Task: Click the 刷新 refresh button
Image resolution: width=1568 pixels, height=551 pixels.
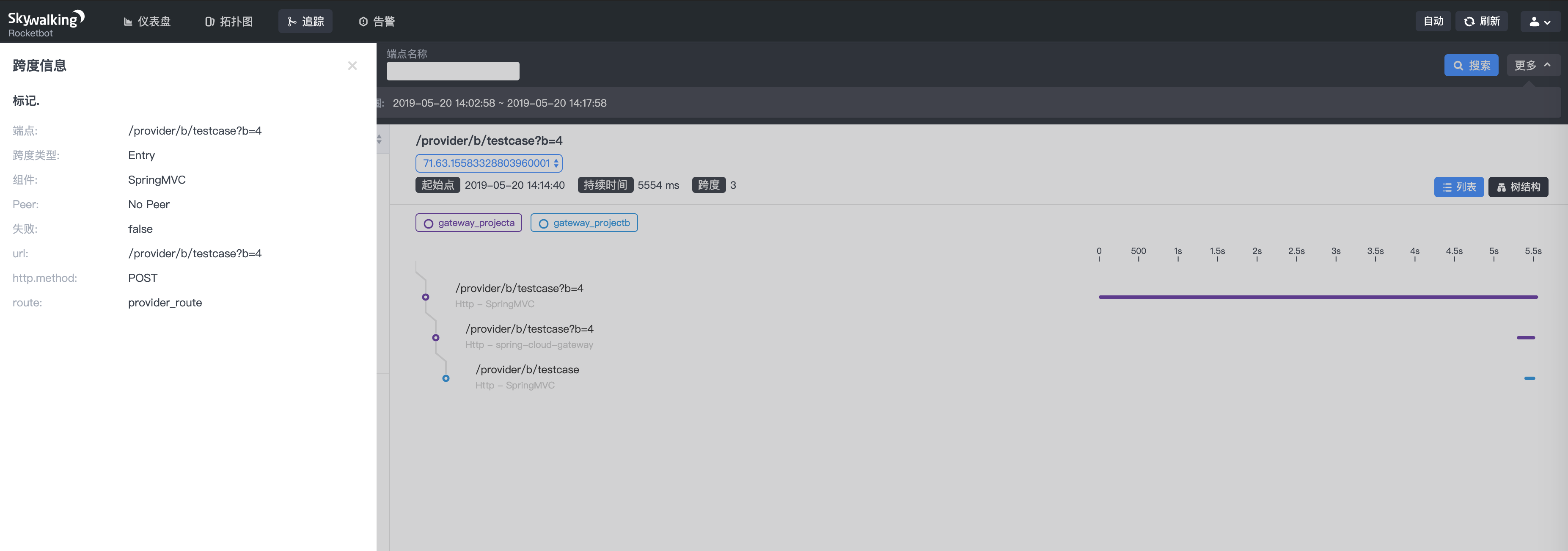Action: [1482, 21]
